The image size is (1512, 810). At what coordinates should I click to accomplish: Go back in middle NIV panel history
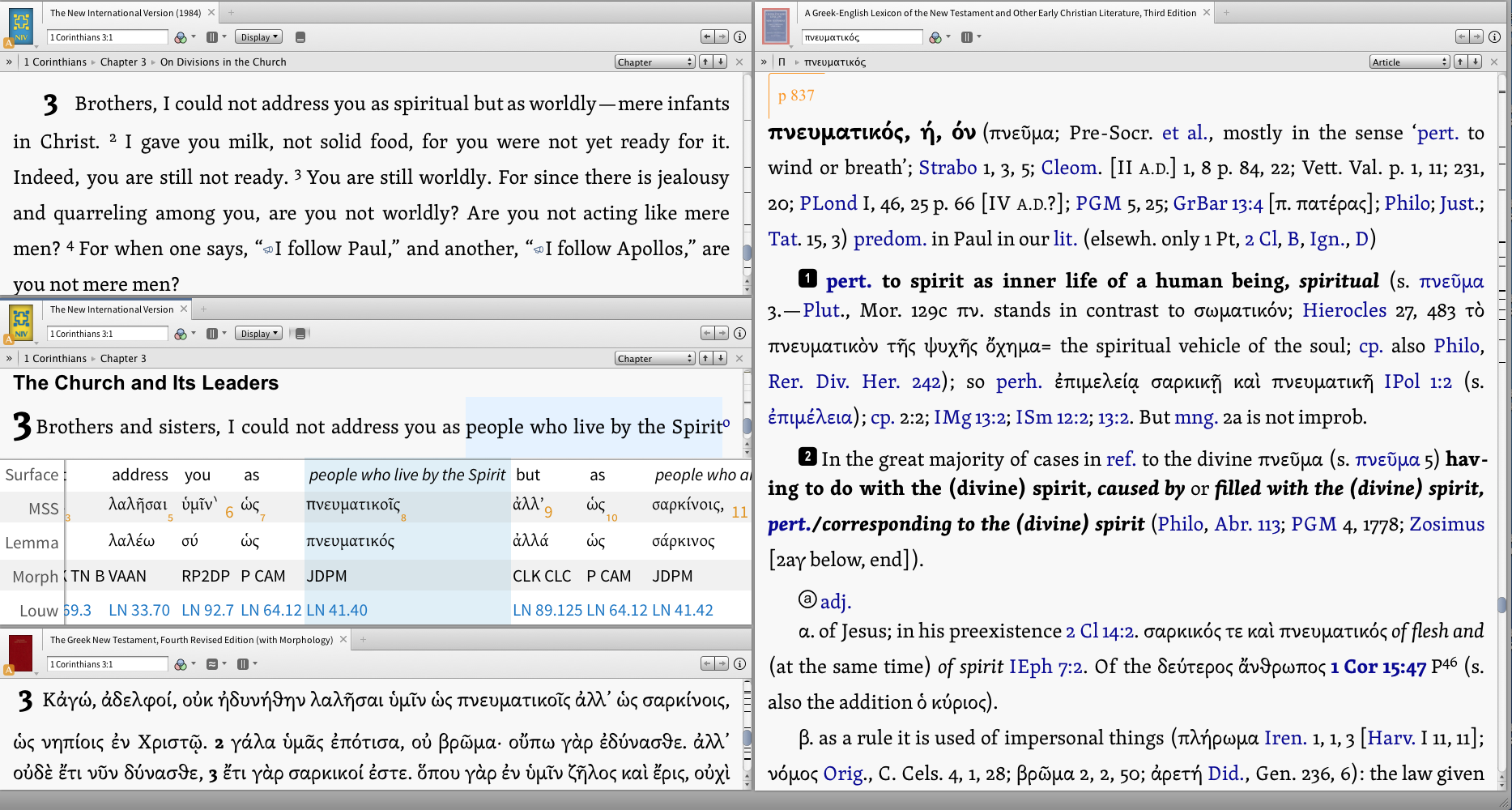pyautogui.click(x=707, y=334)
